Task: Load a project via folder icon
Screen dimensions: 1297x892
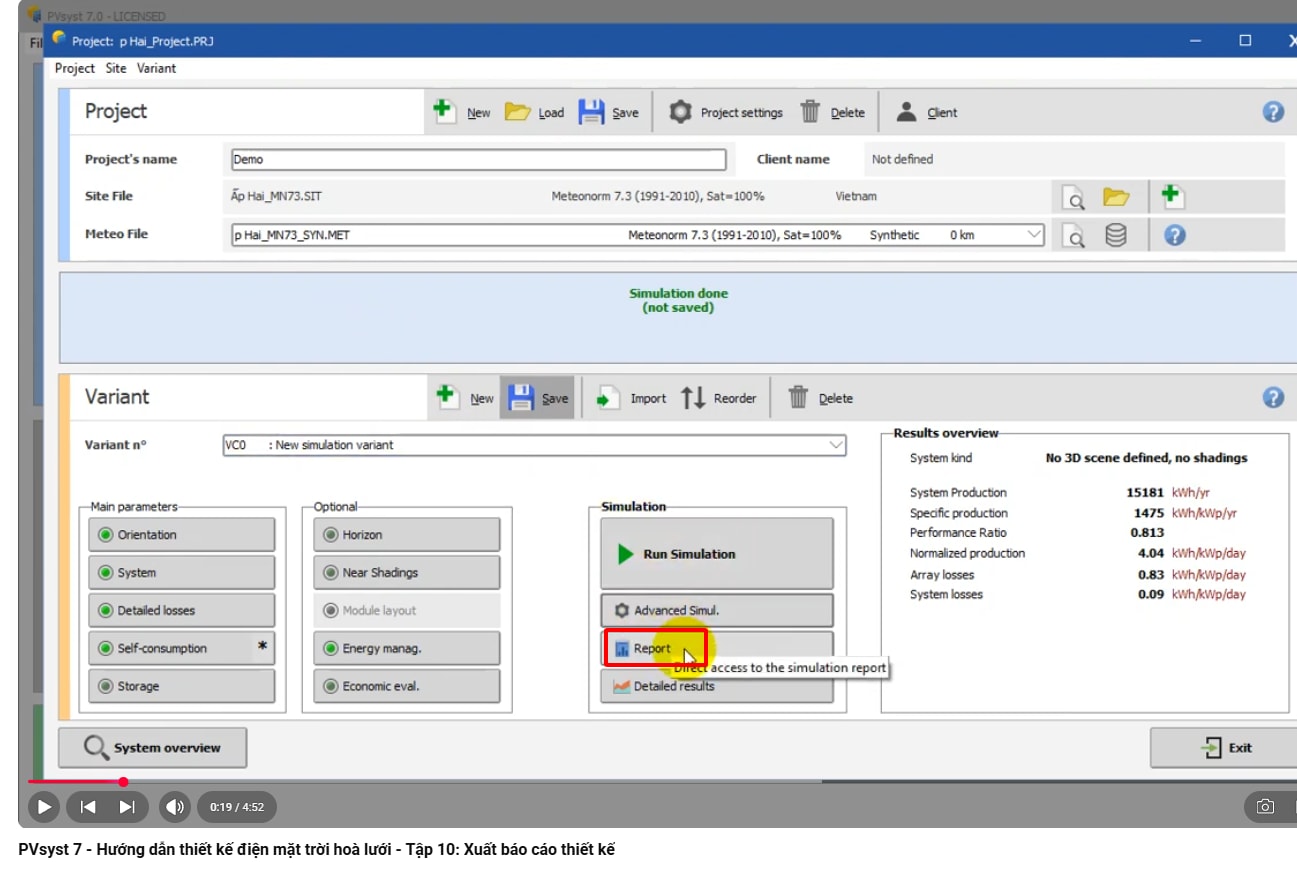Action: tap(534, 112)
